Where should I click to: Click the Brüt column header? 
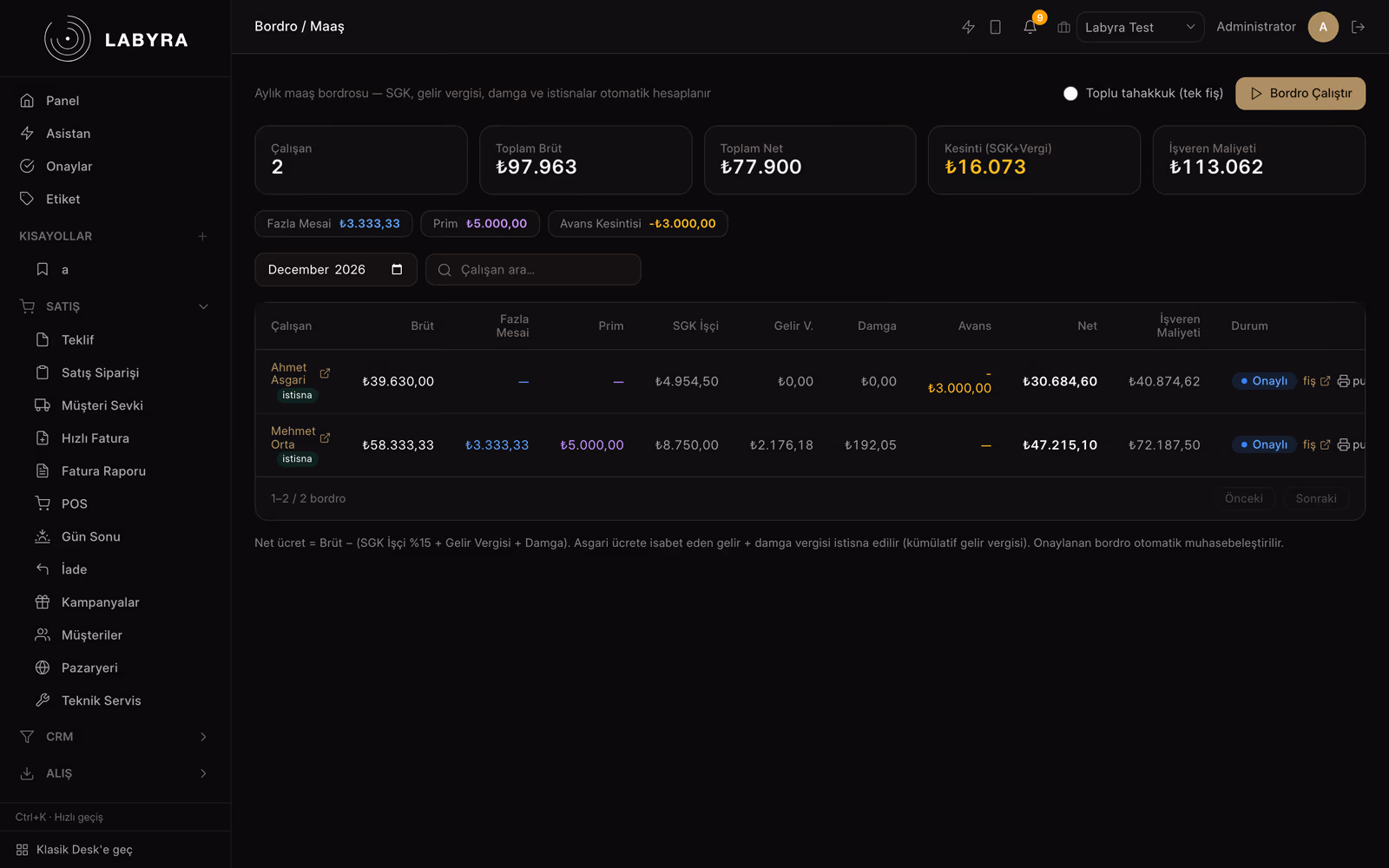[x=423, y=325]
